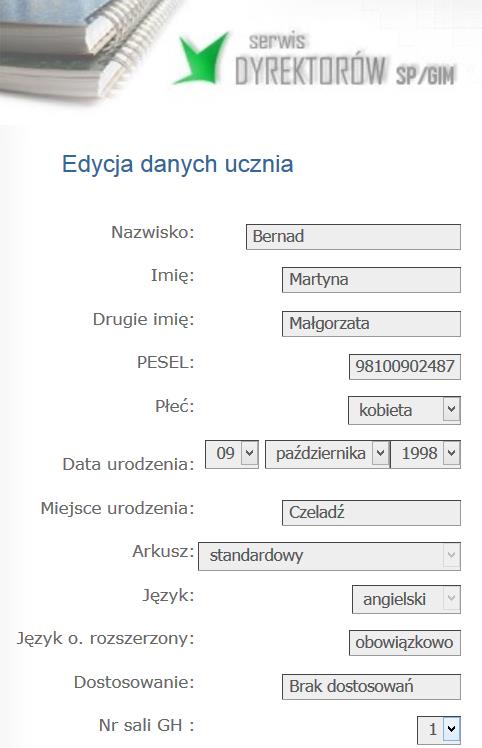
Task: Open the birth day dropdown showing 09
Action: pyautogui.click(x=232, y=454)
